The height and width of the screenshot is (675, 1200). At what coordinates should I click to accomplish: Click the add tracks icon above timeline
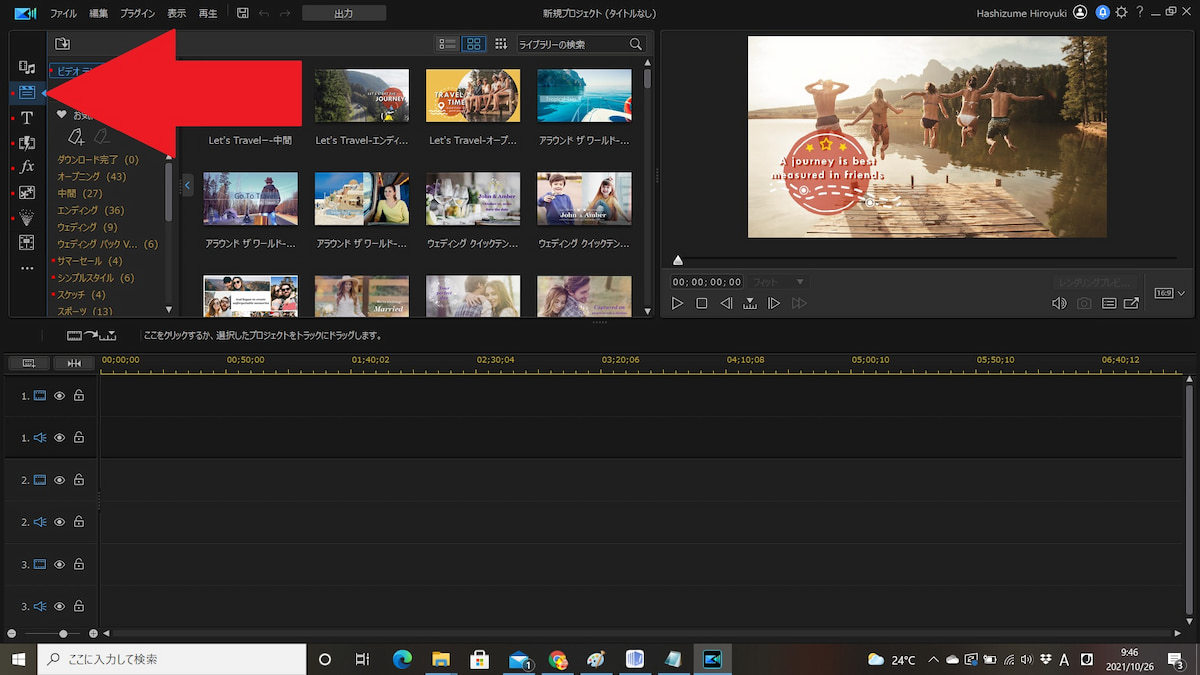[29, 363]
